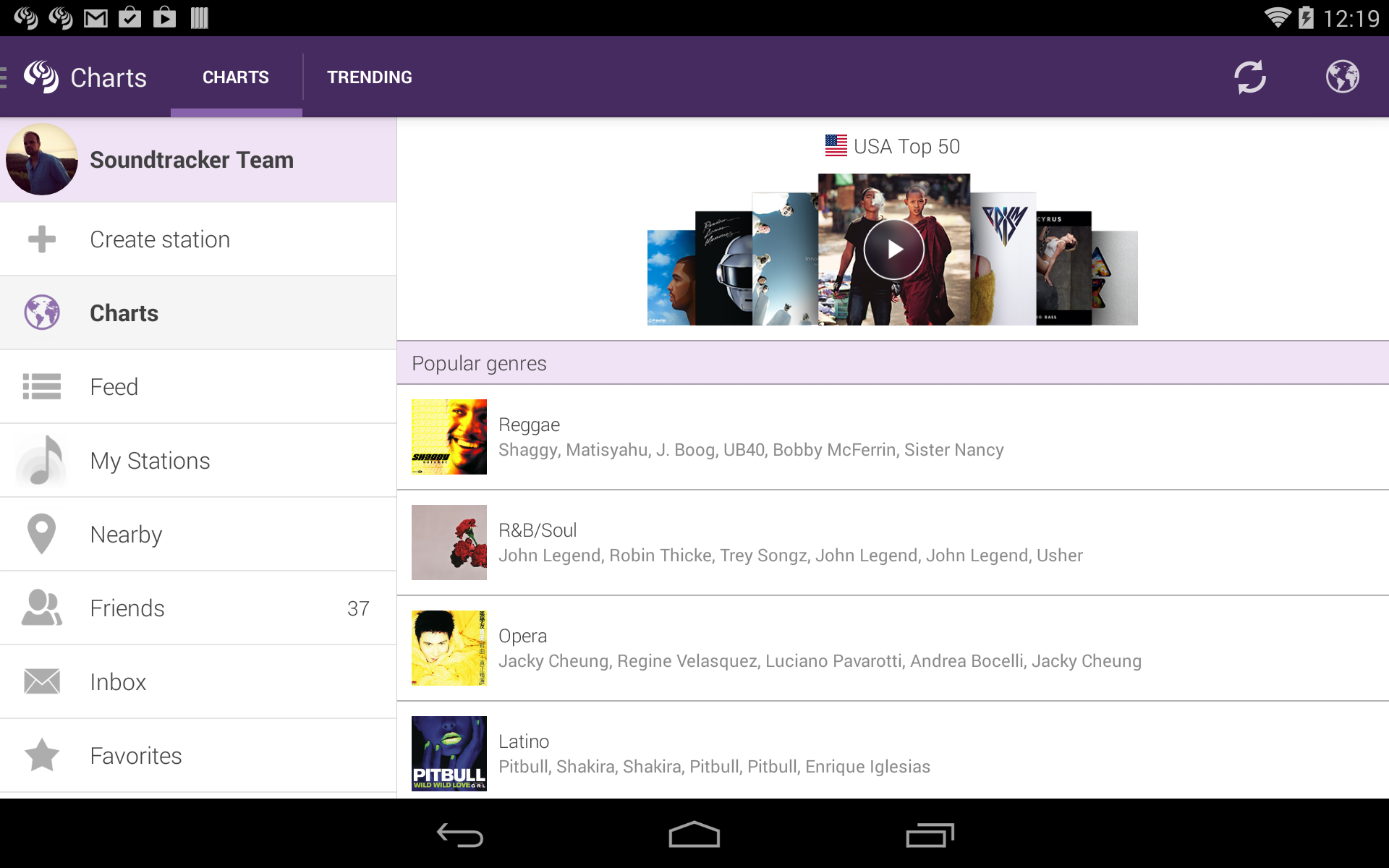Switch to the Trending tab
This screenshot has width=1389, height=868.
(x=369, y=77)
